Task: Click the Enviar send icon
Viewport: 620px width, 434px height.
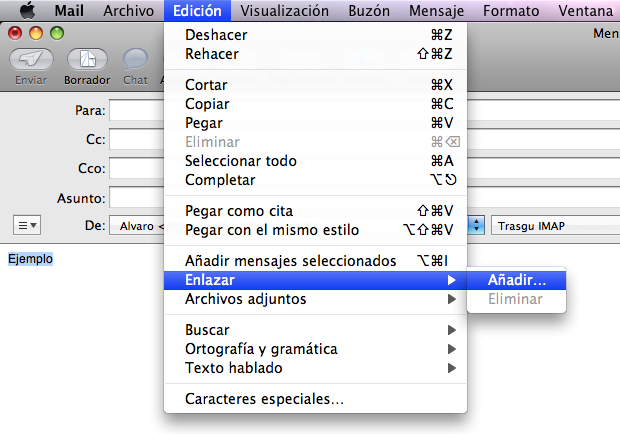Action: click(x=31, y=59)
